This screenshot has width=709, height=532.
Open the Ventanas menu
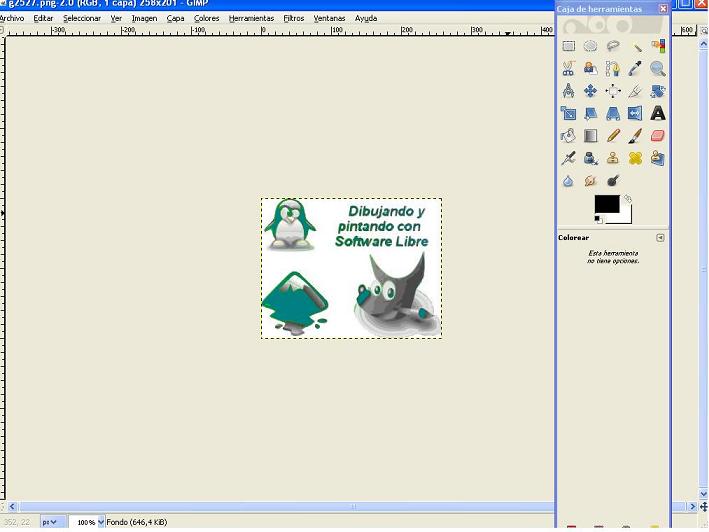click(329, 19)
